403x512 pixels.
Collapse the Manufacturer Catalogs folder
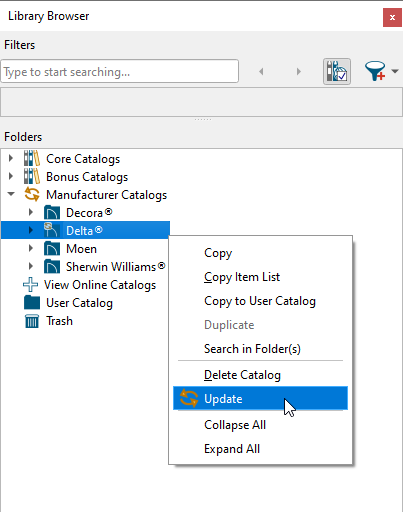pyautogui.click(x=11, y=194)
